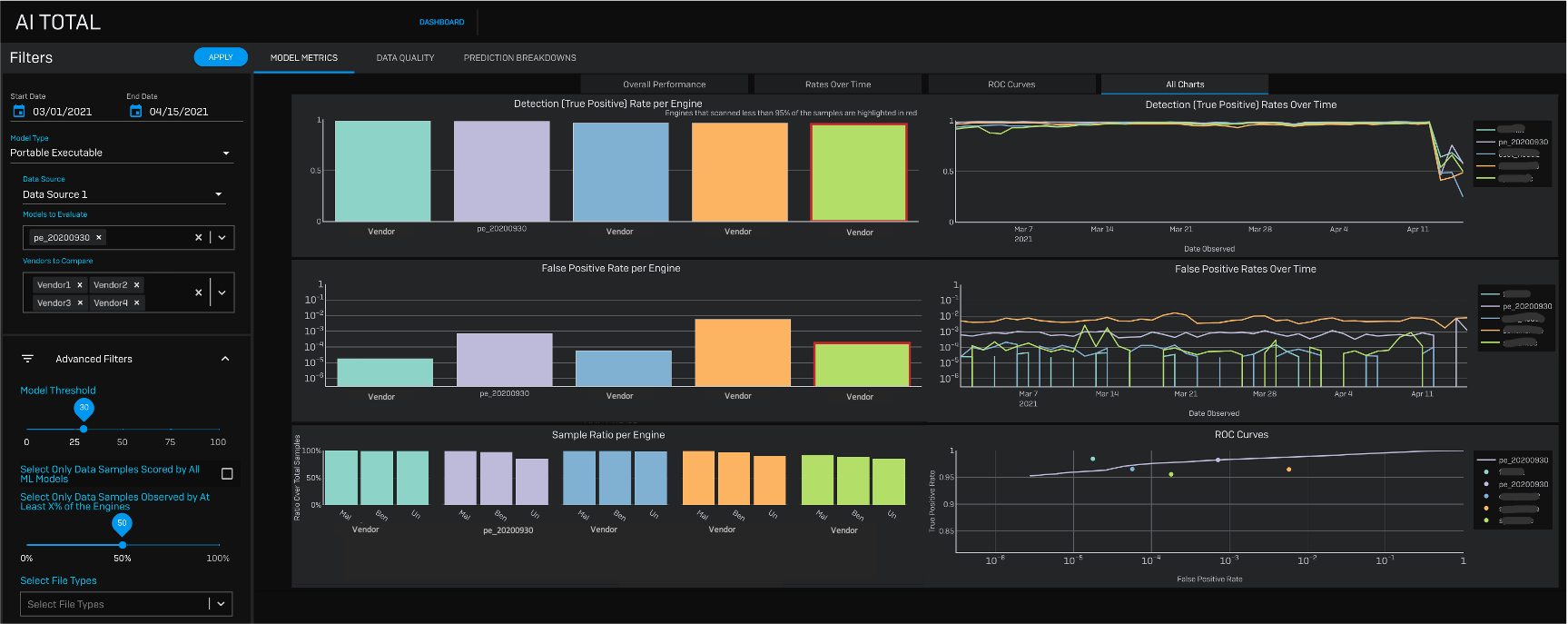
Task: Click the 75 mark on Model Threshold slider
Action: (x=170, y=442)
